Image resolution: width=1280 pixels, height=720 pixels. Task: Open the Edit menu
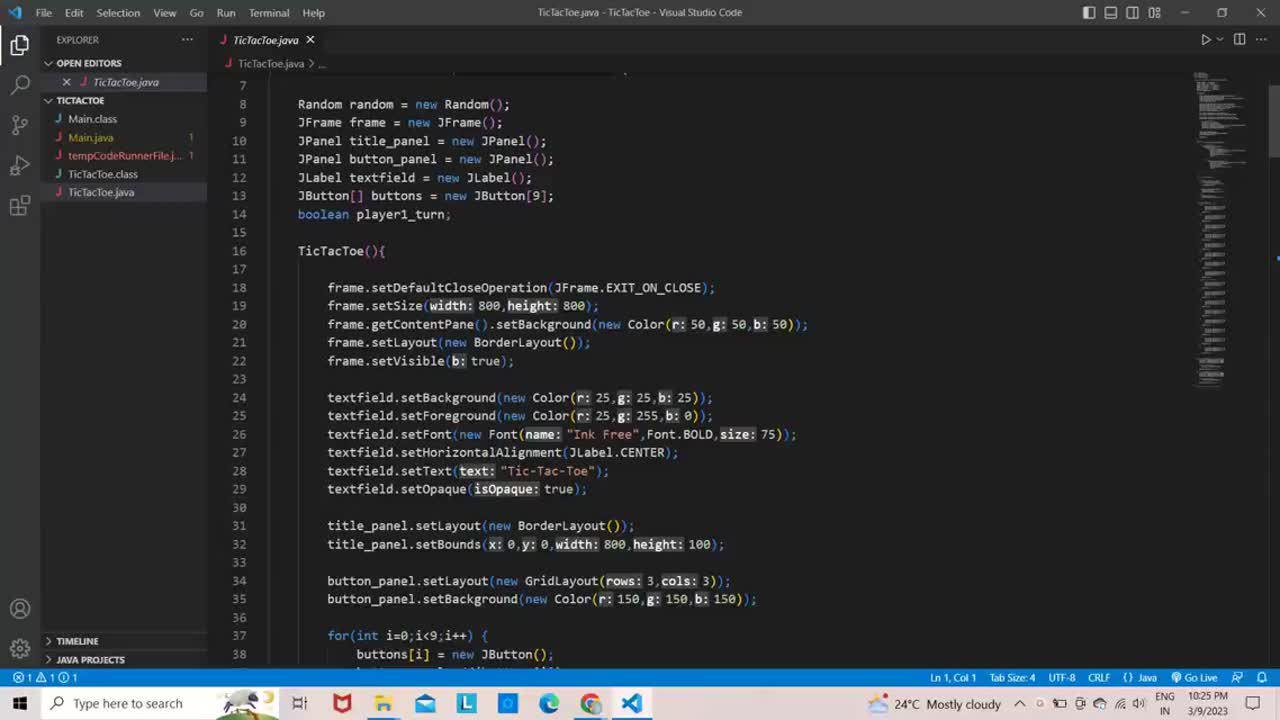(74, 13)
